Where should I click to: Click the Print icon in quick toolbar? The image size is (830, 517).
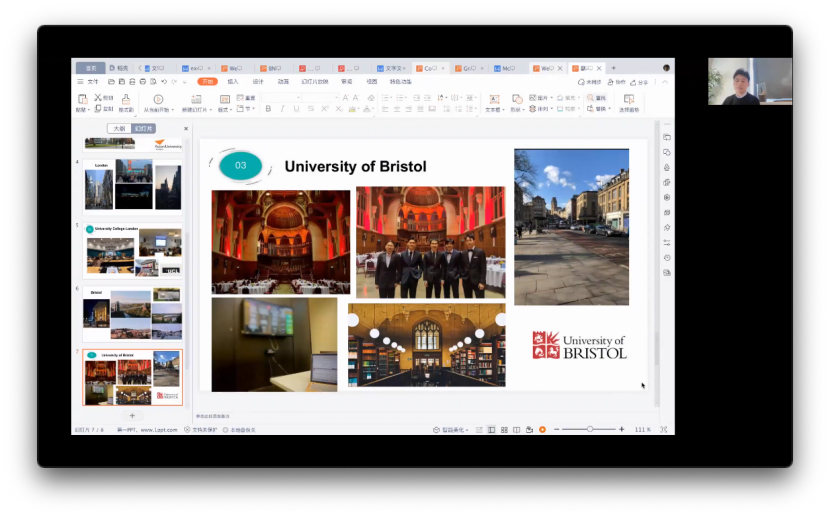142,81
